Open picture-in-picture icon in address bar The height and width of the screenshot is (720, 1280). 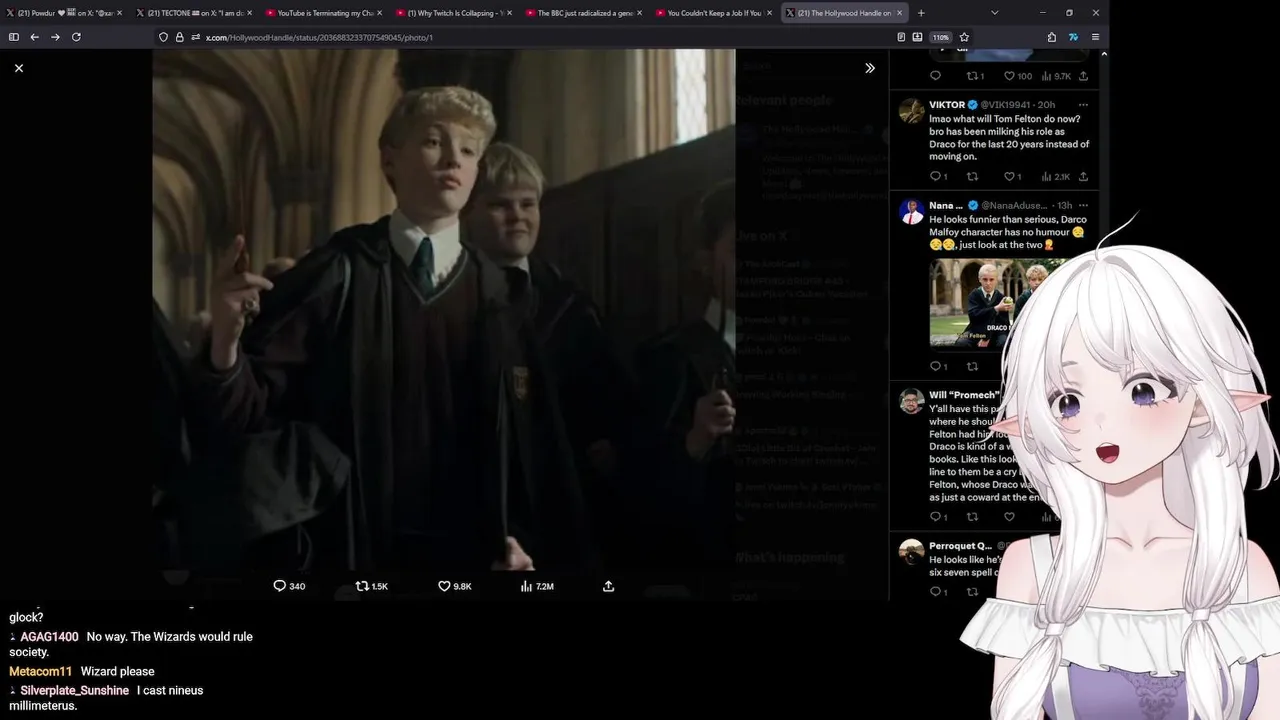pyautogui.click(x=917, y=37)
